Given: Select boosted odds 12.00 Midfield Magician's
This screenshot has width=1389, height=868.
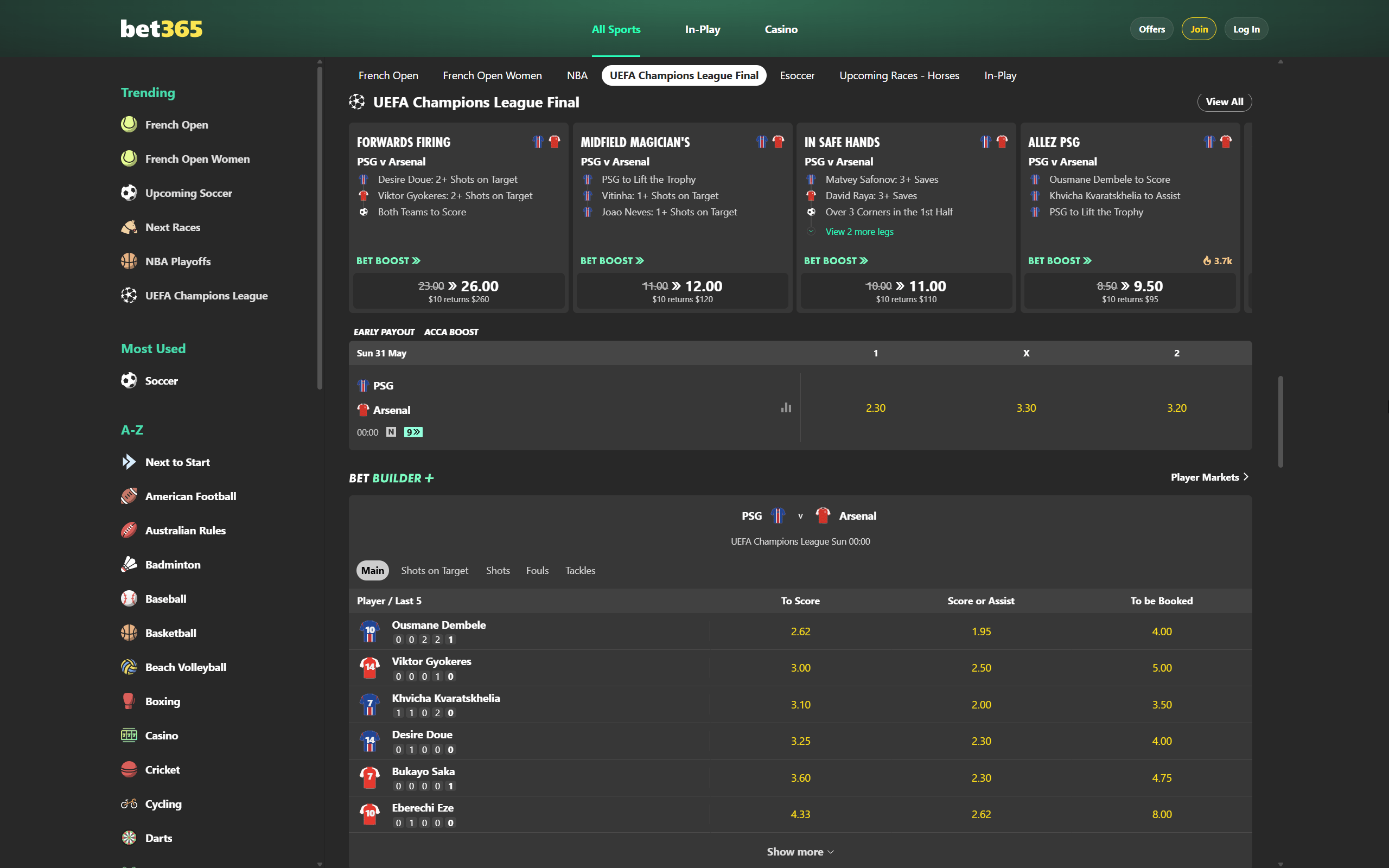Looking at the screenshot, I should 682,291.
